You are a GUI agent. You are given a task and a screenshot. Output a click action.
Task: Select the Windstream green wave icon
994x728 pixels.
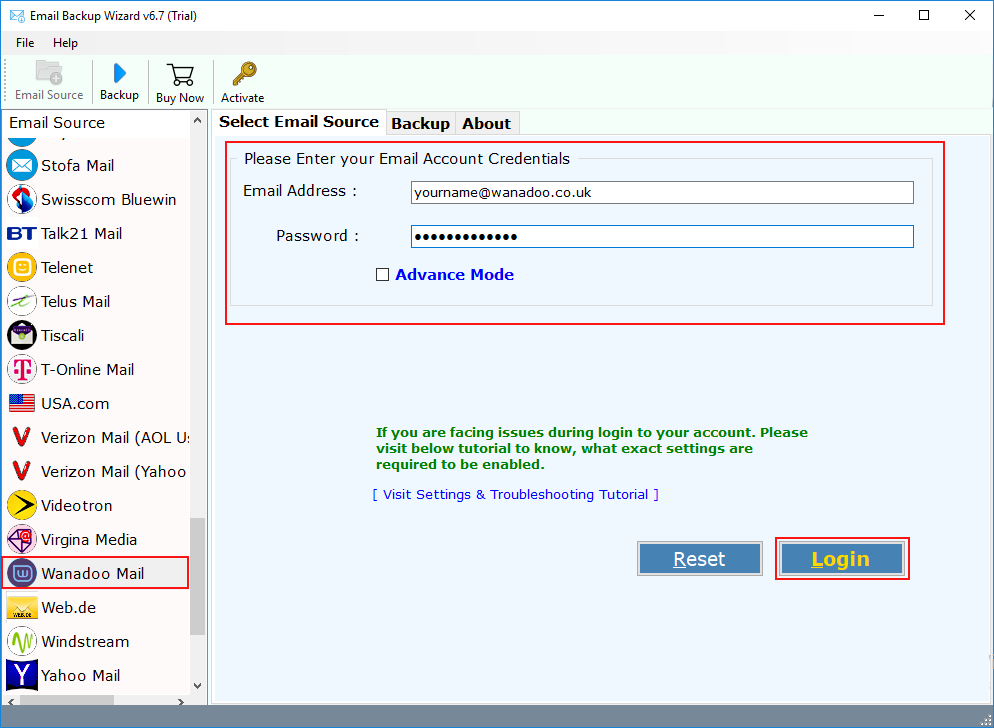(22, 642)
